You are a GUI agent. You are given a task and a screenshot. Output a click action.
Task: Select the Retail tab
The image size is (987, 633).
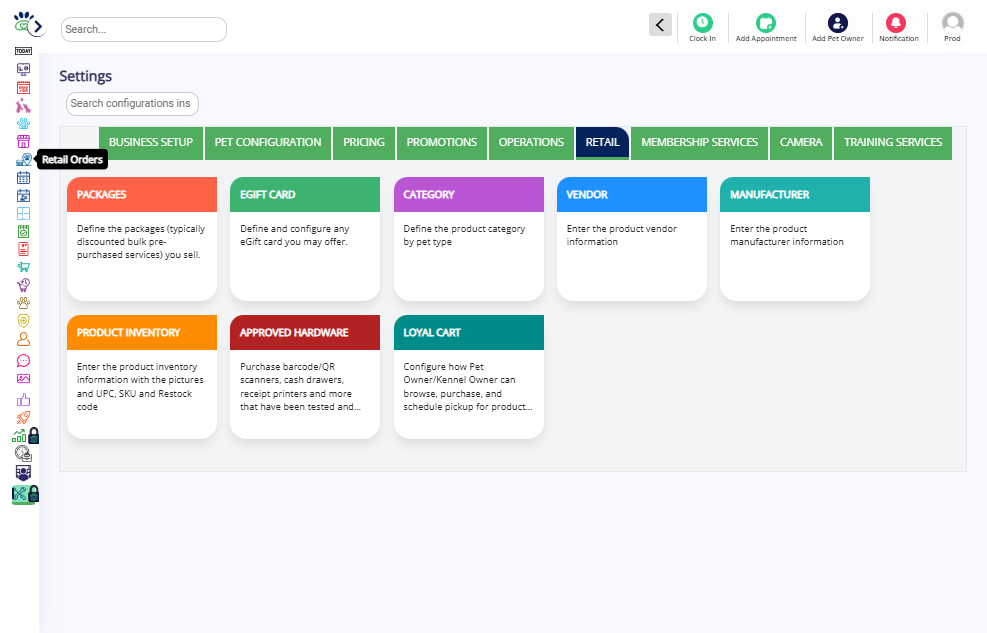coord(602,143)
